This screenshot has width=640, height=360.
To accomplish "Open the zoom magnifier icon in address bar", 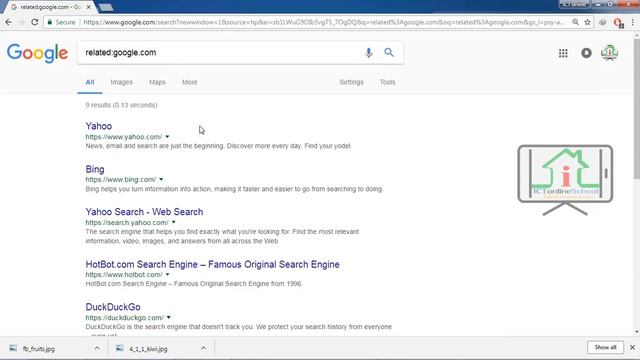I will tap(575, 22).
